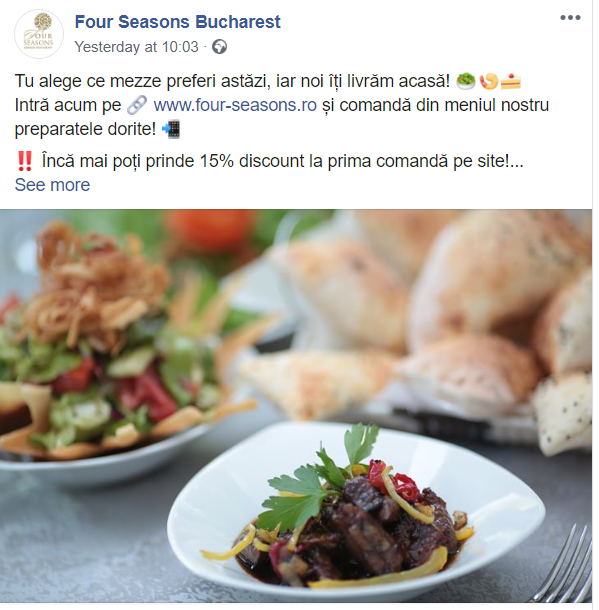Open the www.four-seasons.ro link

235,105
